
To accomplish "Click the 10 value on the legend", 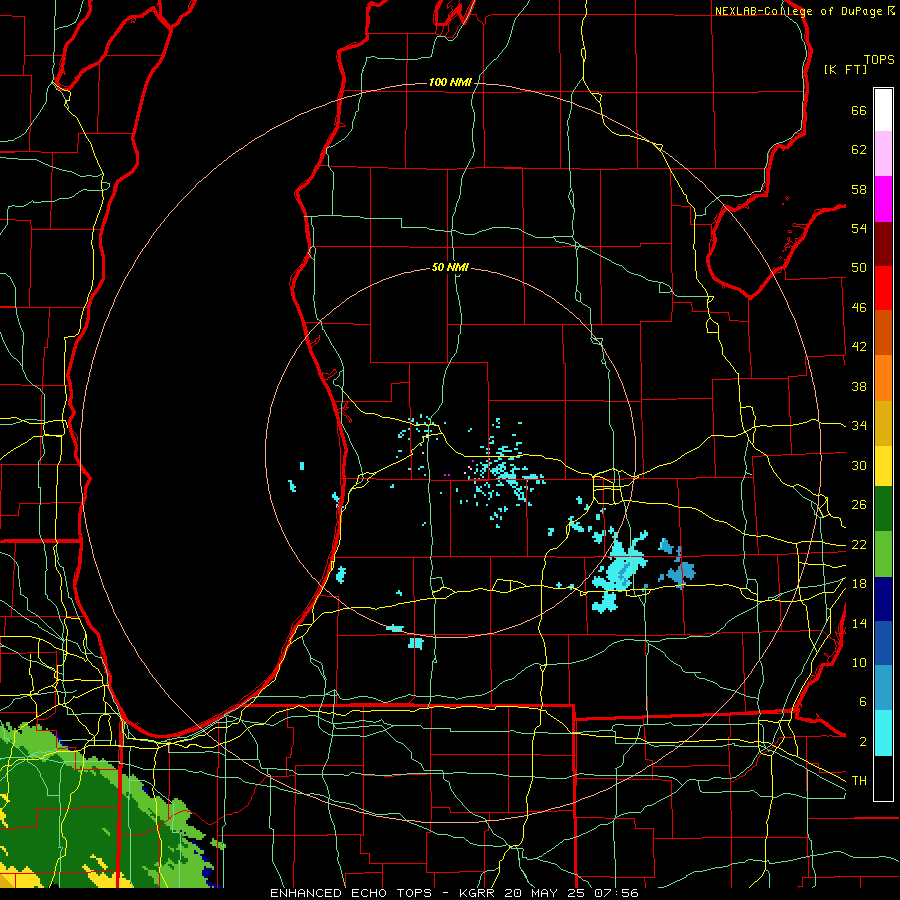I will pos(859,663).
